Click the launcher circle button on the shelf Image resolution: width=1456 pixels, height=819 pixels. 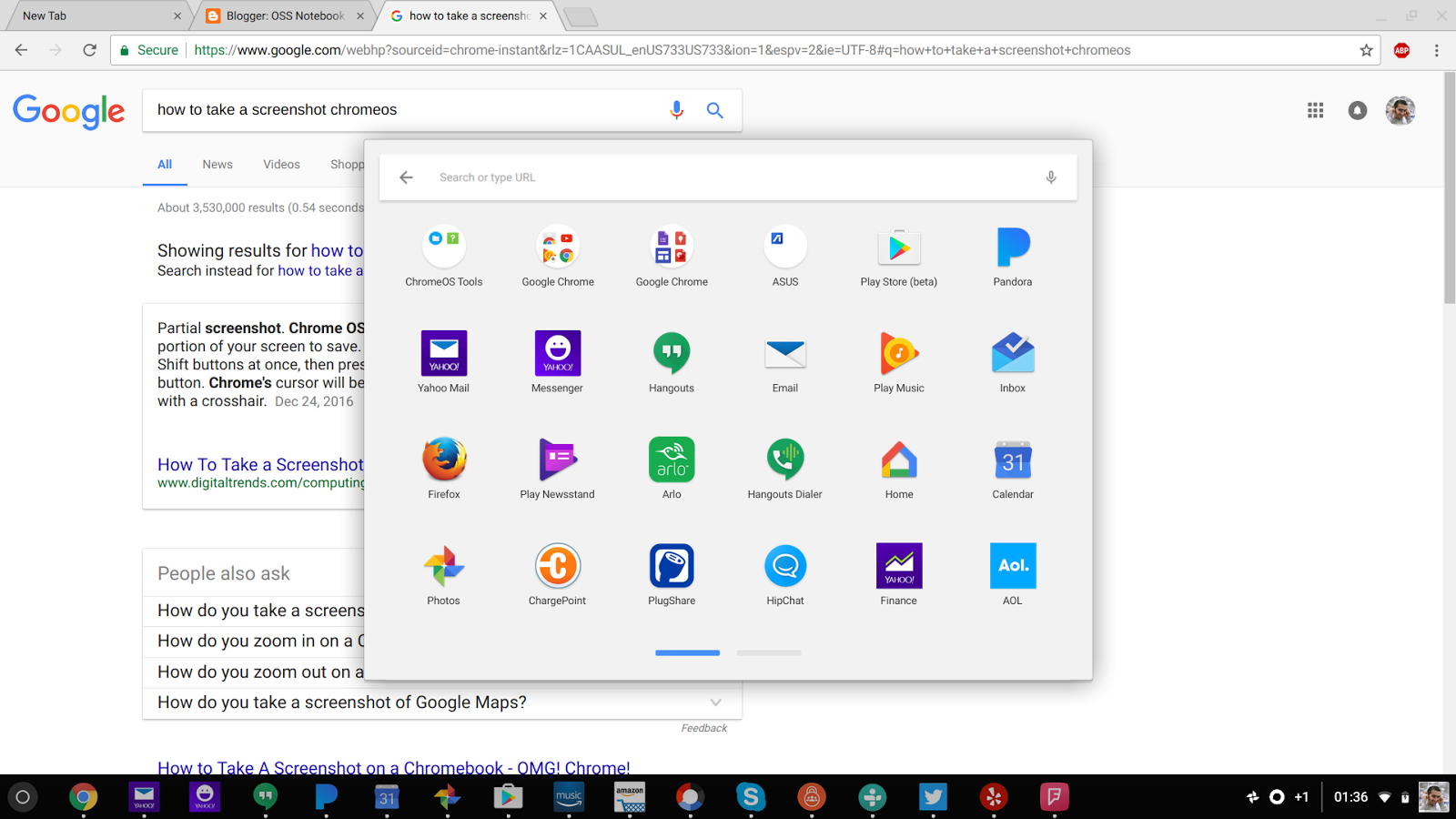[23, 797]
